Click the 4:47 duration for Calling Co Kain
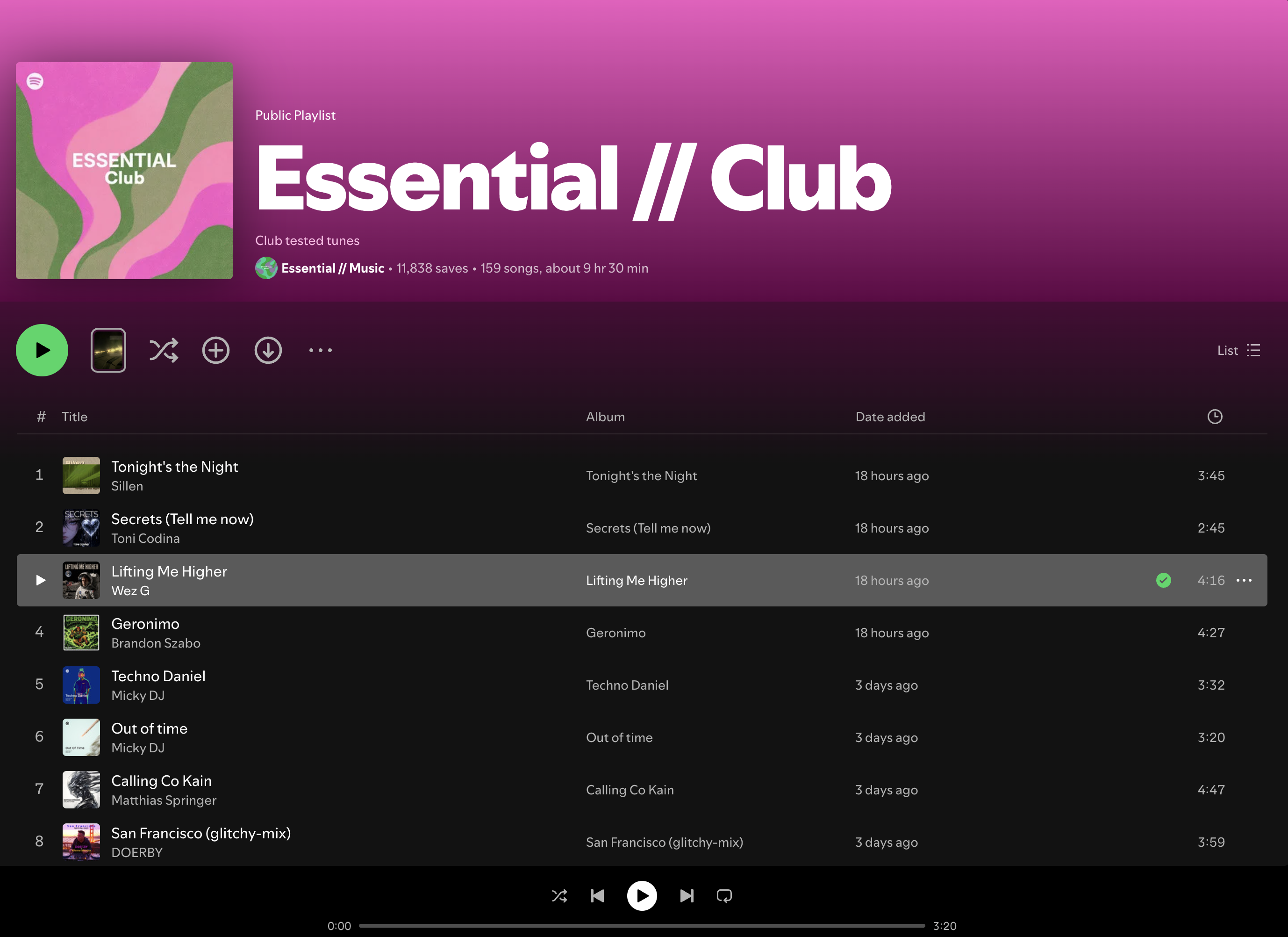 (1211, 790)
